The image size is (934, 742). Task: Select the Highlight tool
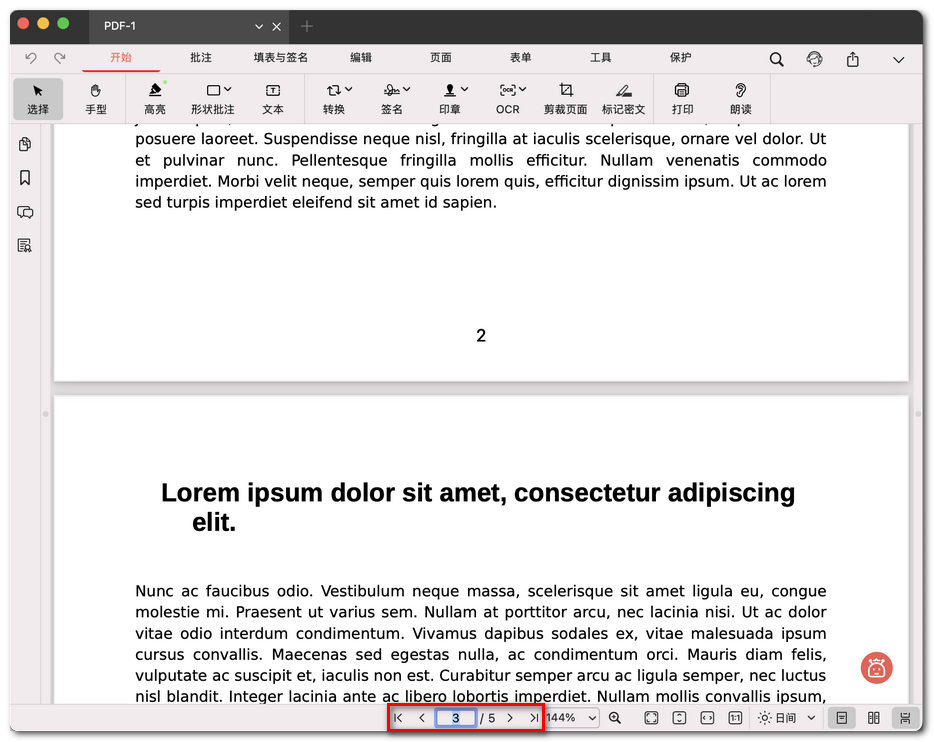click(x=154, y=99)
